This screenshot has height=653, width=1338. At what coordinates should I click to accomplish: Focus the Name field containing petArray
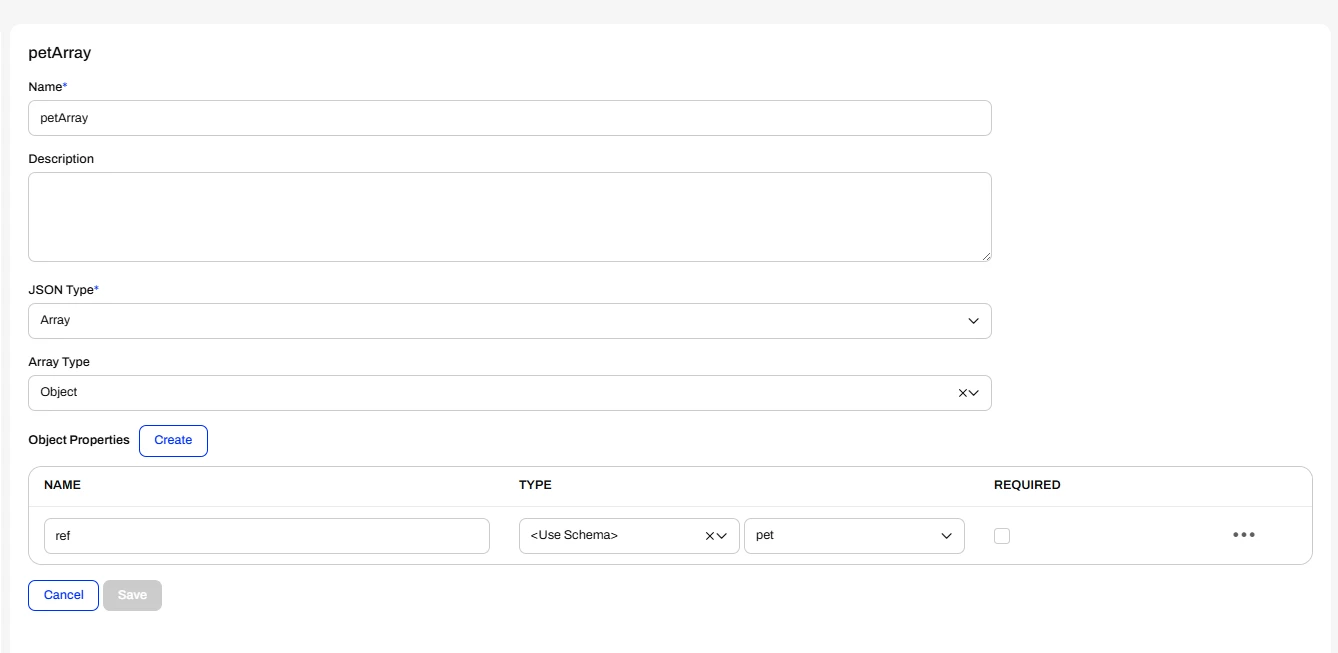tap(510, 118)
